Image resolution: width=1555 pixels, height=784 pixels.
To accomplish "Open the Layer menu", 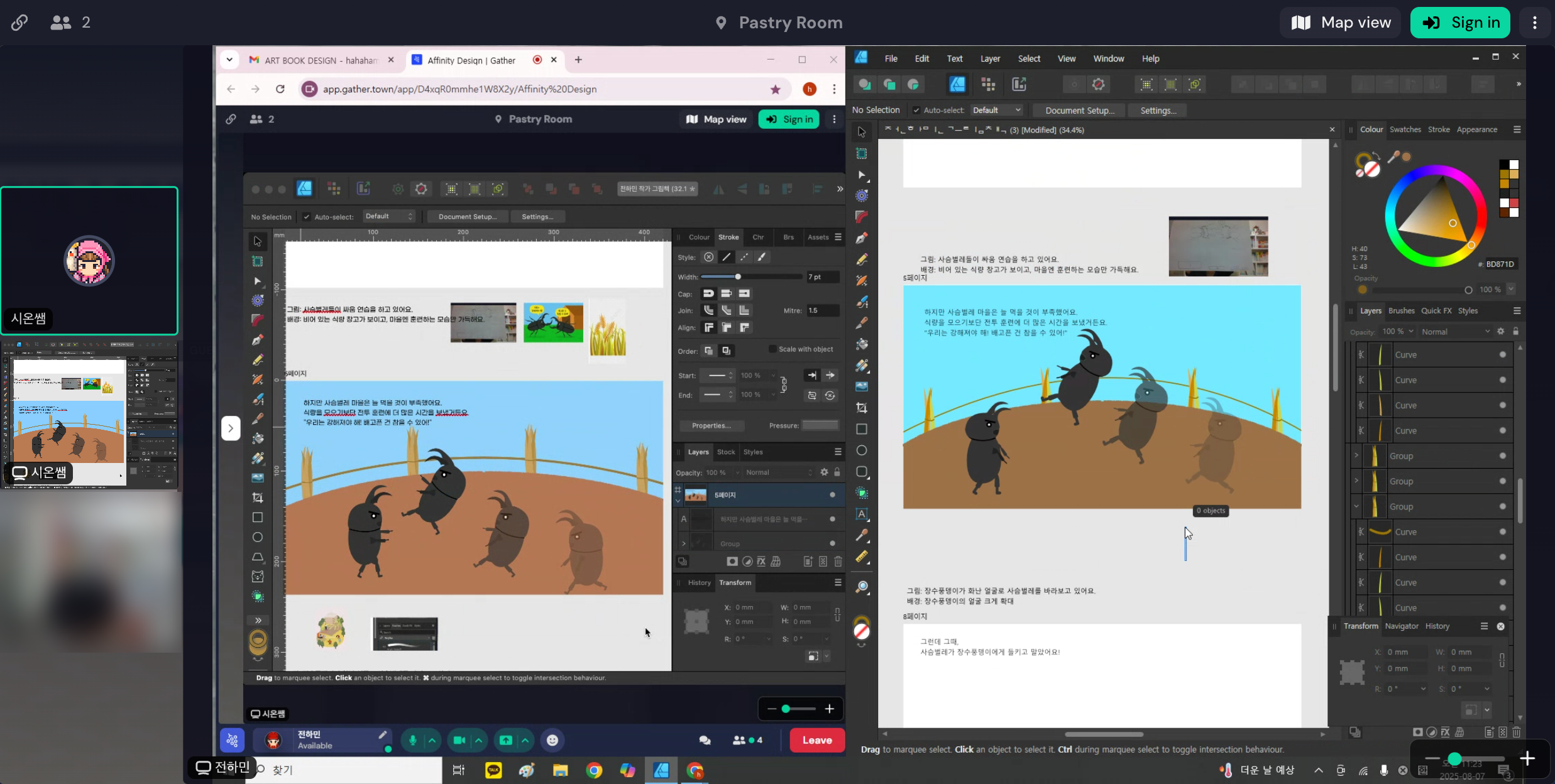I will pyautogui.click(x=990, y=58).
